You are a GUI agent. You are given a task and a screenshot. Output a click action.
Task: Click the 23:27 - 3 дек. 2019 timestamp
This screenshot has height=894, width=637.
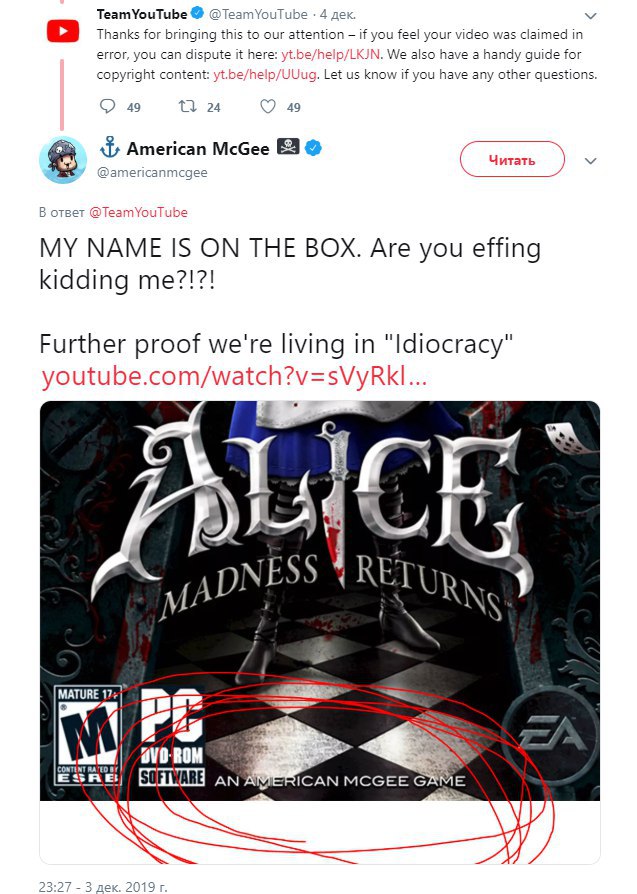[103, 887]
